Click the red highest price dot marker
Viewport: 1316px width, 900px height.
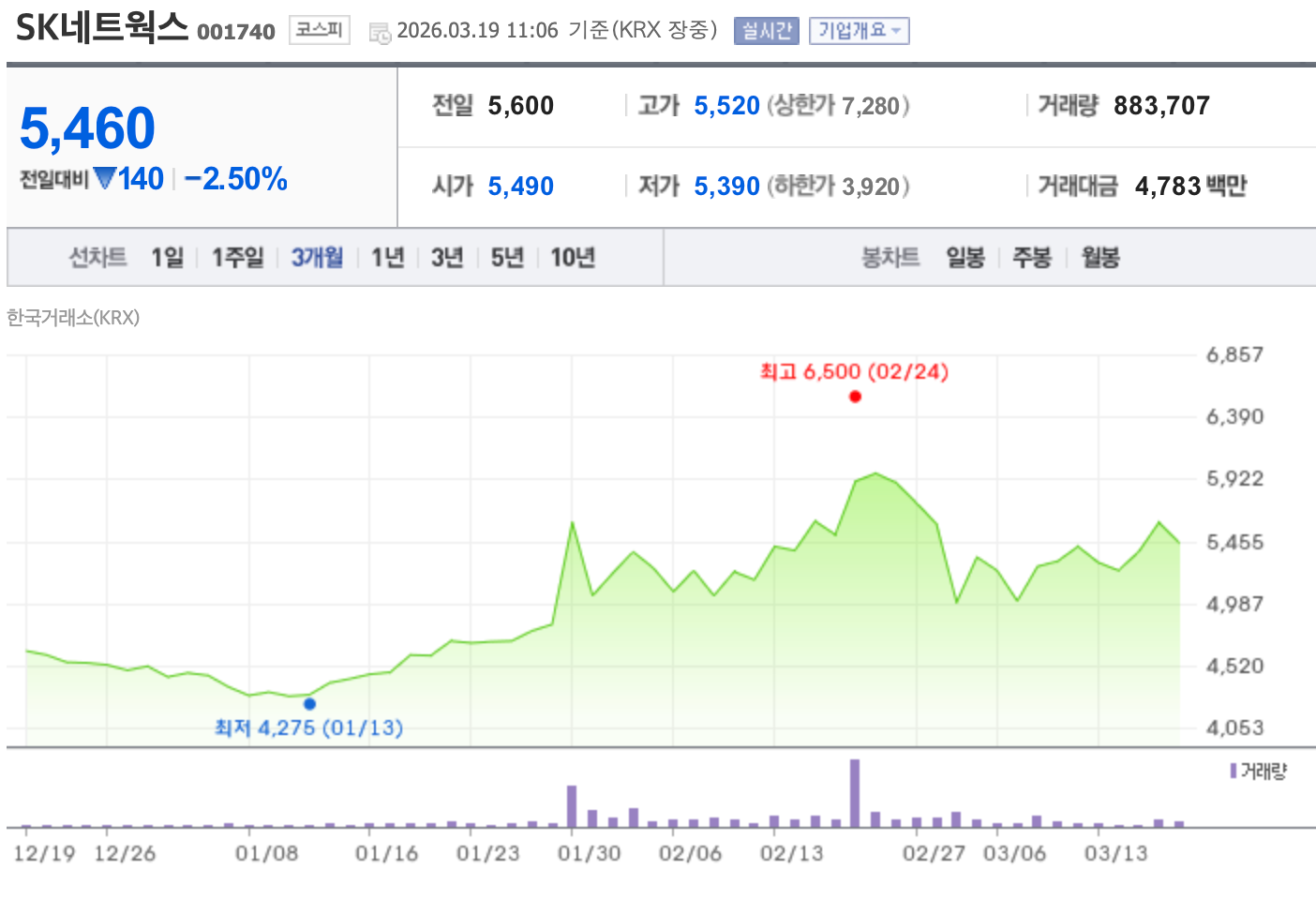click(x=855, y=397)
